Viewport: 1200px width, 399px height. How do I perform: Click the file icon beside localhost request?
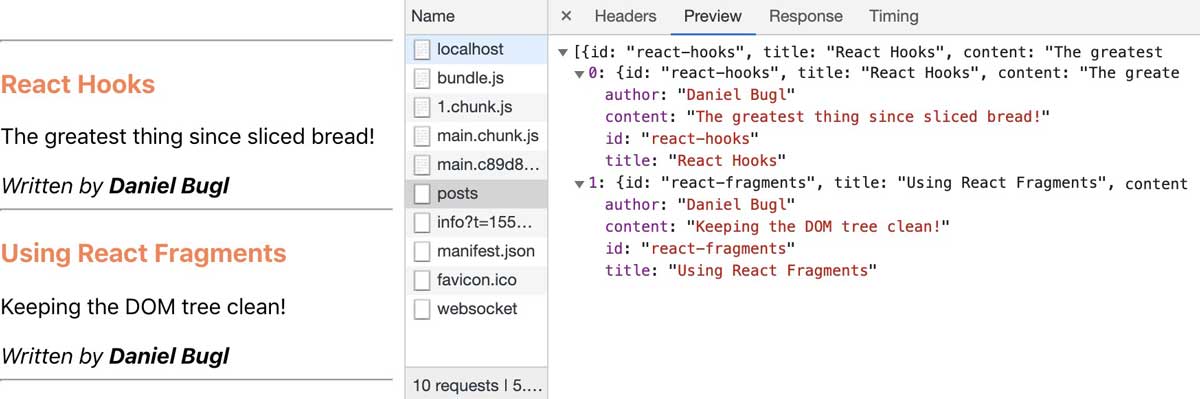pos(422,49)
